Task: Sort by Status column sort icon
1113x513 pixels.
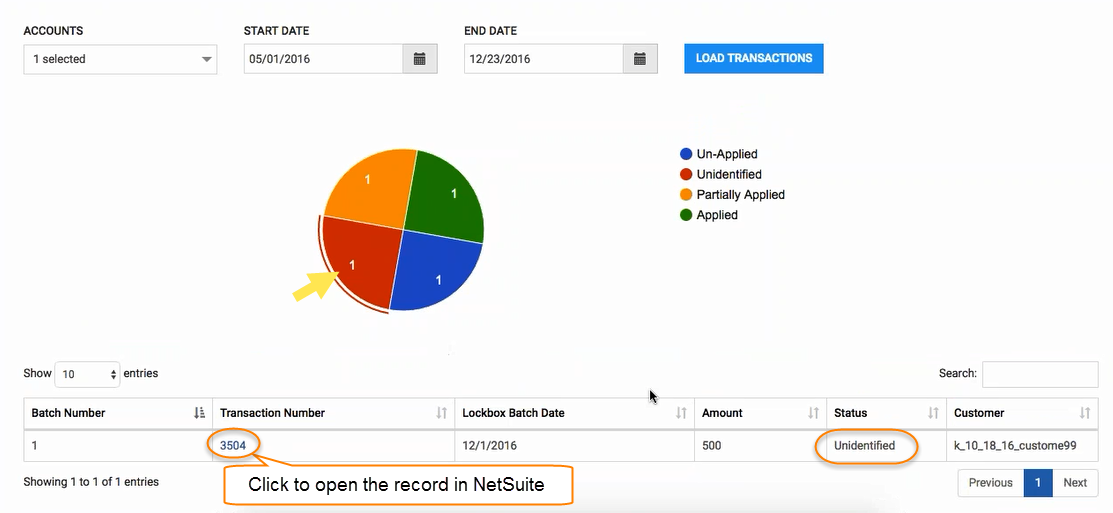Action: click(x=933, y=413)
